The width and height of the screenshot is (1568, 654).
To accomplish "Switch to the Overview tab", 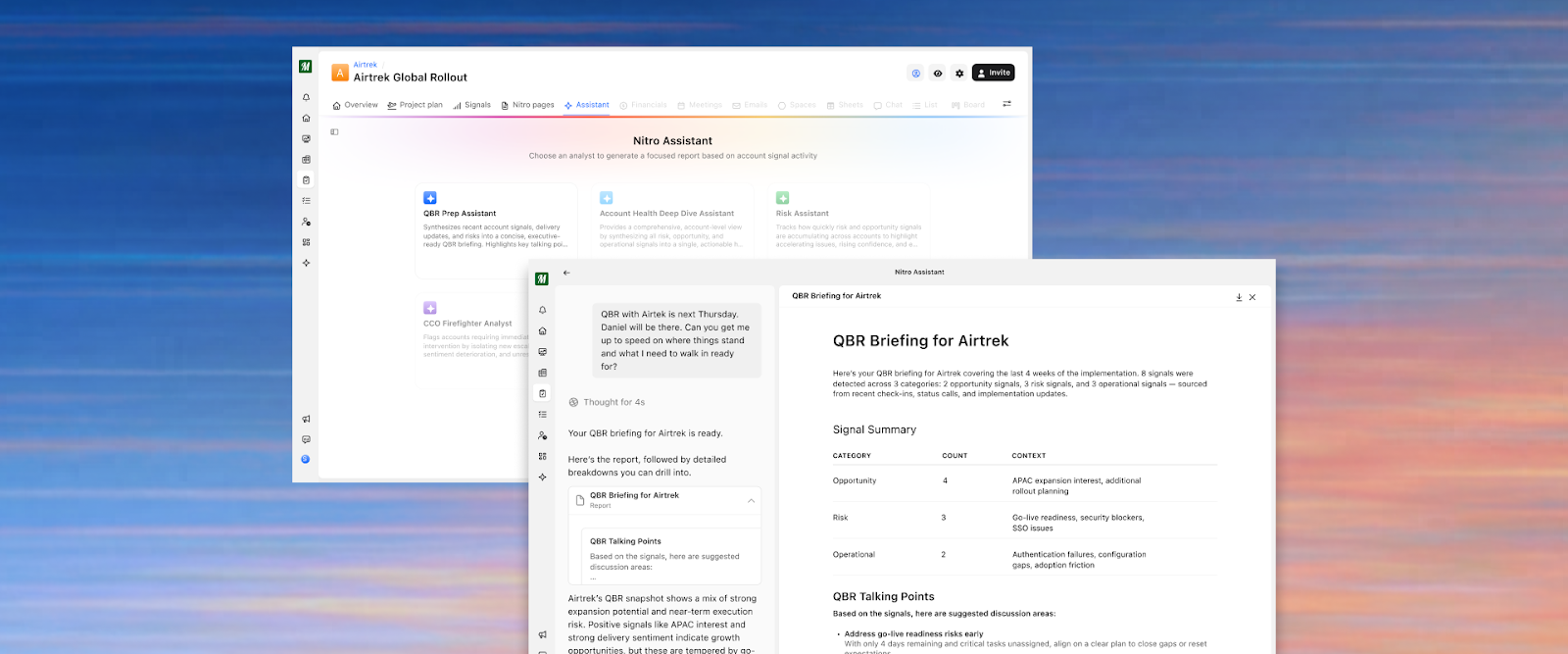I will [355, 105].
